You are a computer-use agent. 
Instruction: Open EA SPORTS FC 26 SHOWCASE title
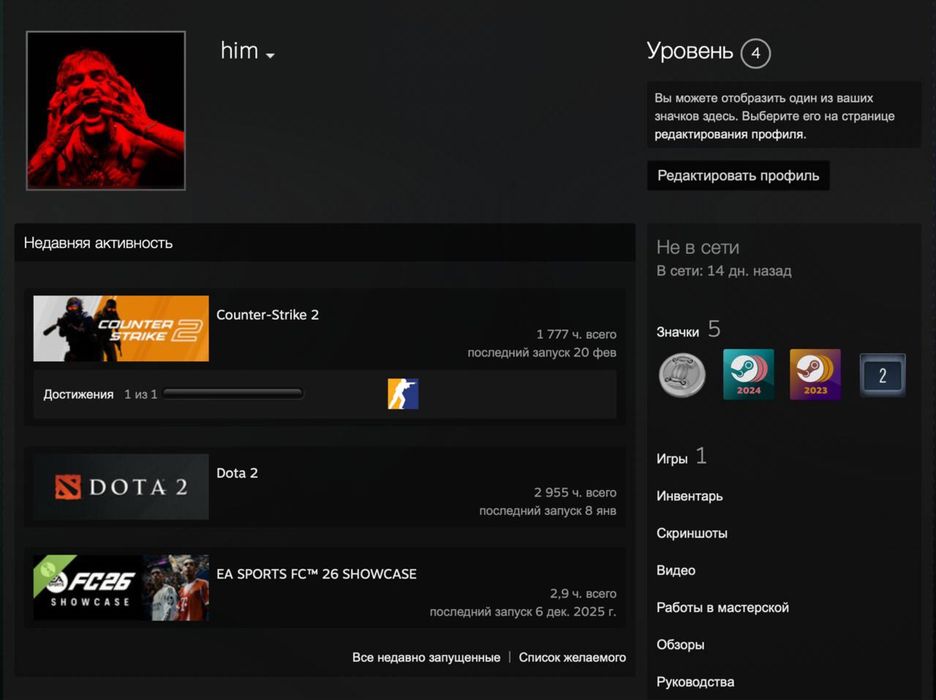point(316,573)
